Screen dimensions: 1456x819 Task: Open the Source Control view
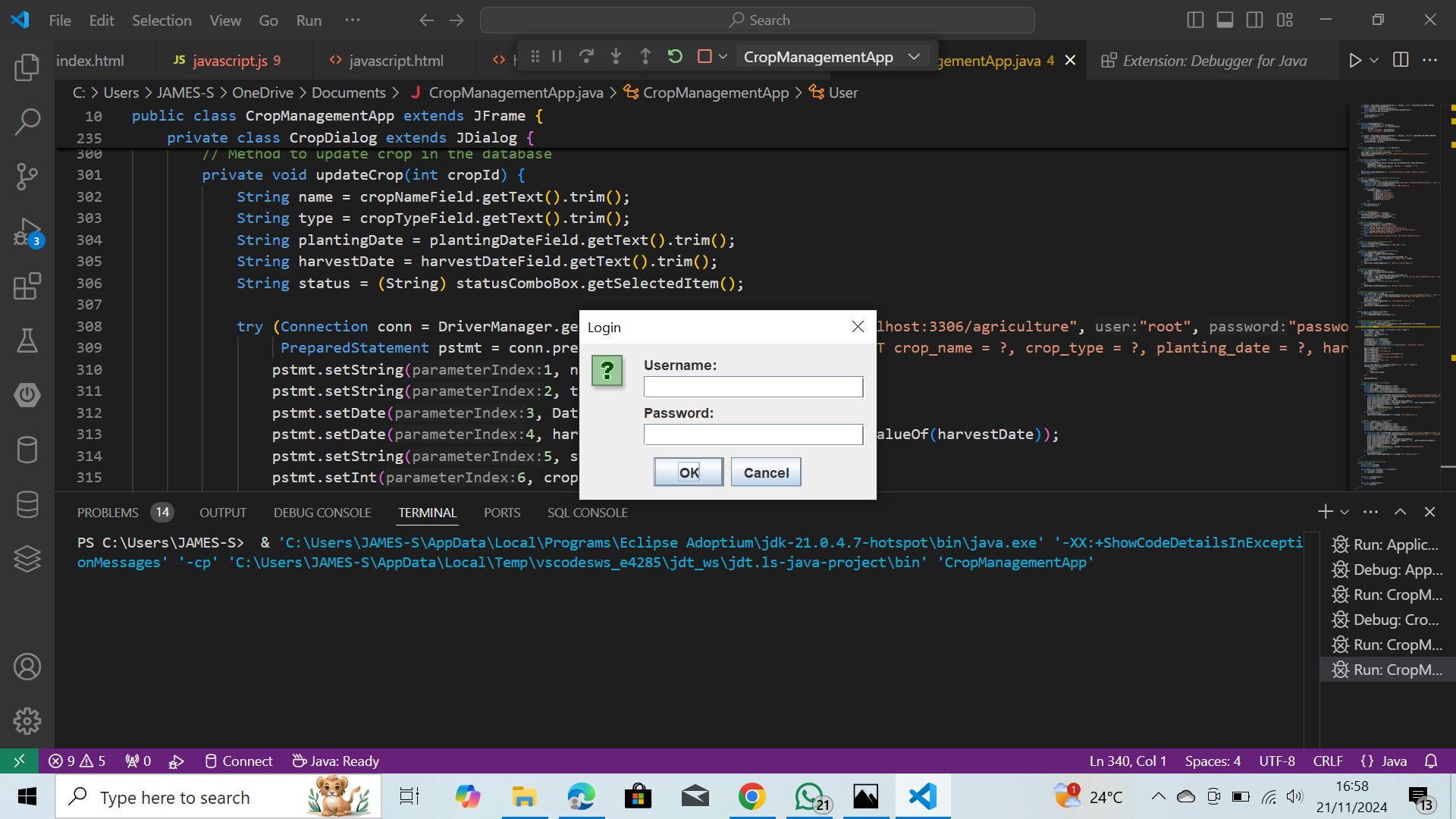click(27, 176)
